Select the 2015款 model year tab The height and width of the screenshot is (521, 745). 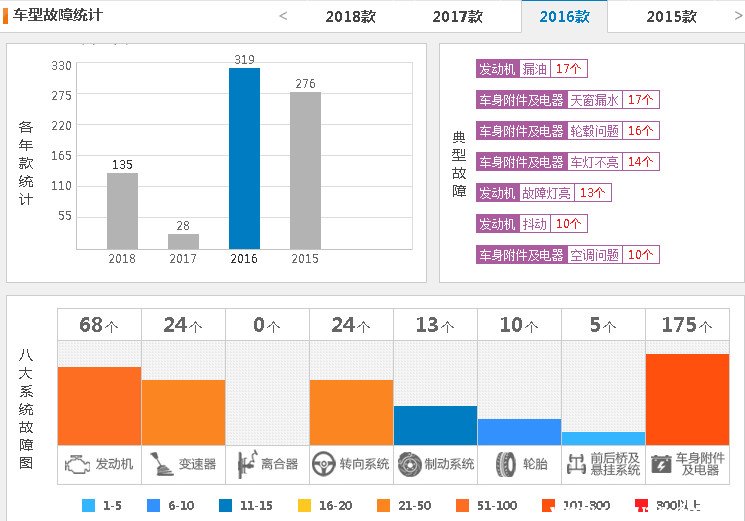[671, 17]
